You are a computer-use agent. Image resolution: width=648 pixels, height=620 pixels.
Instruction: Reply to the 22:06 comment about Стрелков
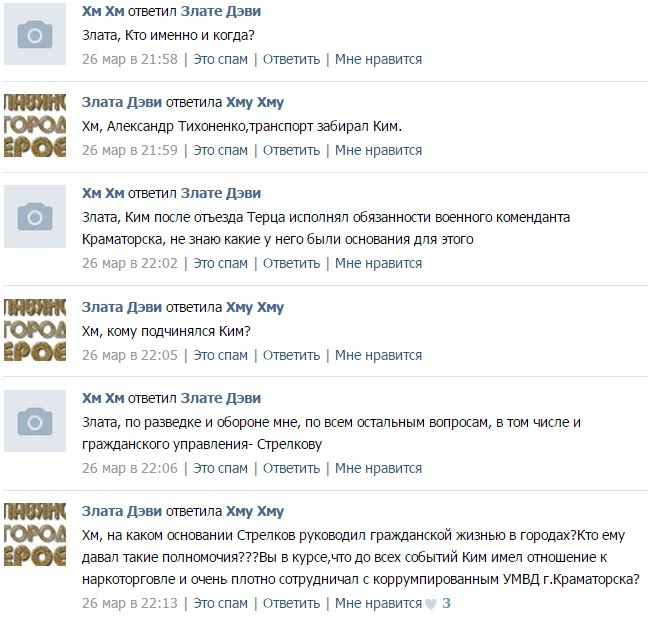click(291, 468)
